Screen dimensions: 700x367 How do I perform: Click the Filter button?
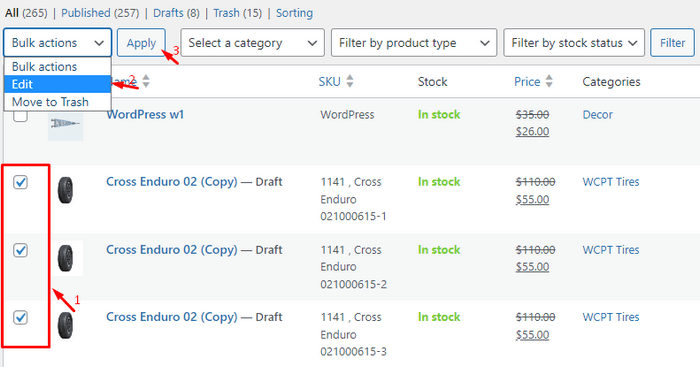click(x=672, y=43)
